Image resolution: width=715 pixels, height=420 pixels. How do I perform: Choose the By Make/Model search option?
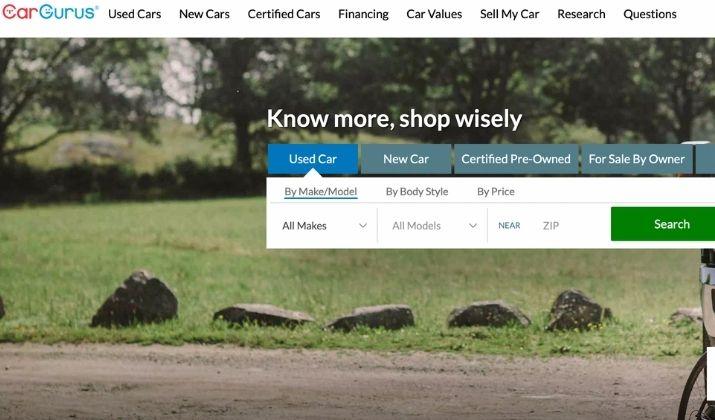pyautogui.click(x=321, y=192)
